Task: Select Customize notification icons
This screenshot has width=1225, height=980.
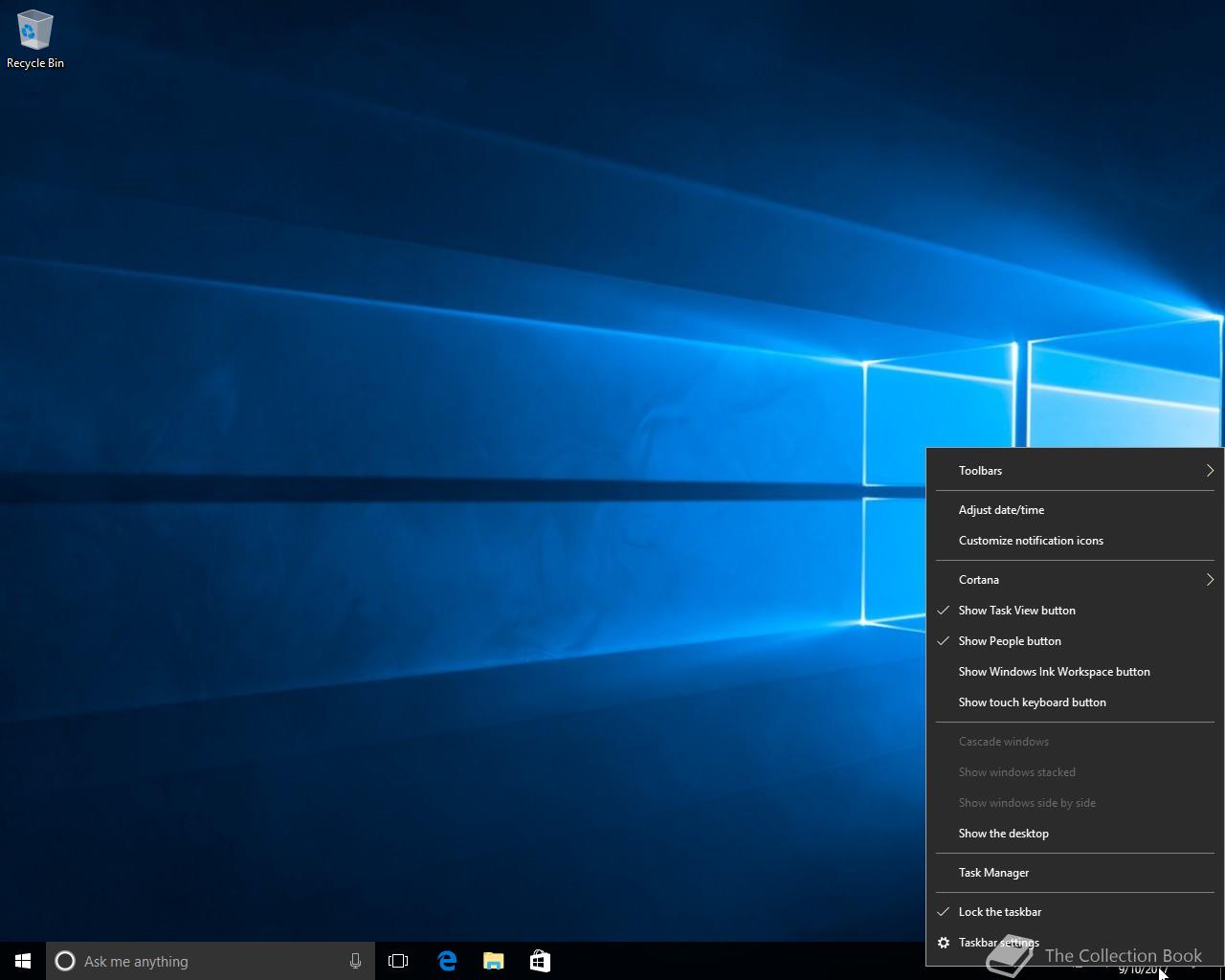Action: point(1075,541)
